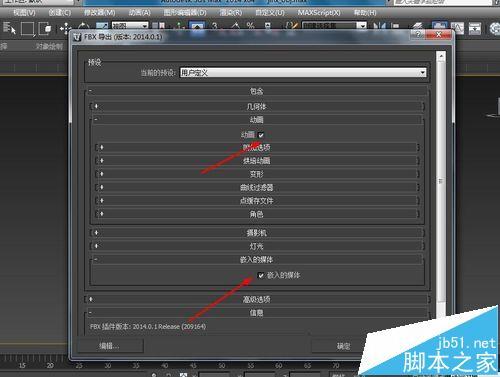Open the 修改器(M) menu
The height and width of the screenshot is (377, 500).
(x=99, y=13)
